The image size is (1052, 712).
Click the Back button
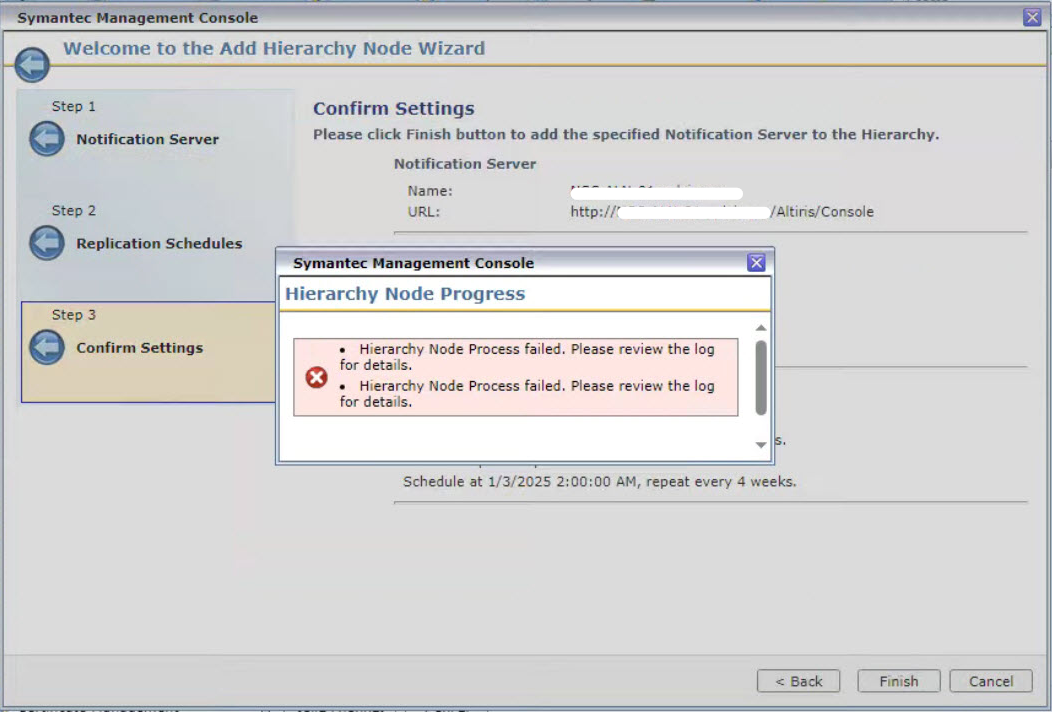pos(798,681)
